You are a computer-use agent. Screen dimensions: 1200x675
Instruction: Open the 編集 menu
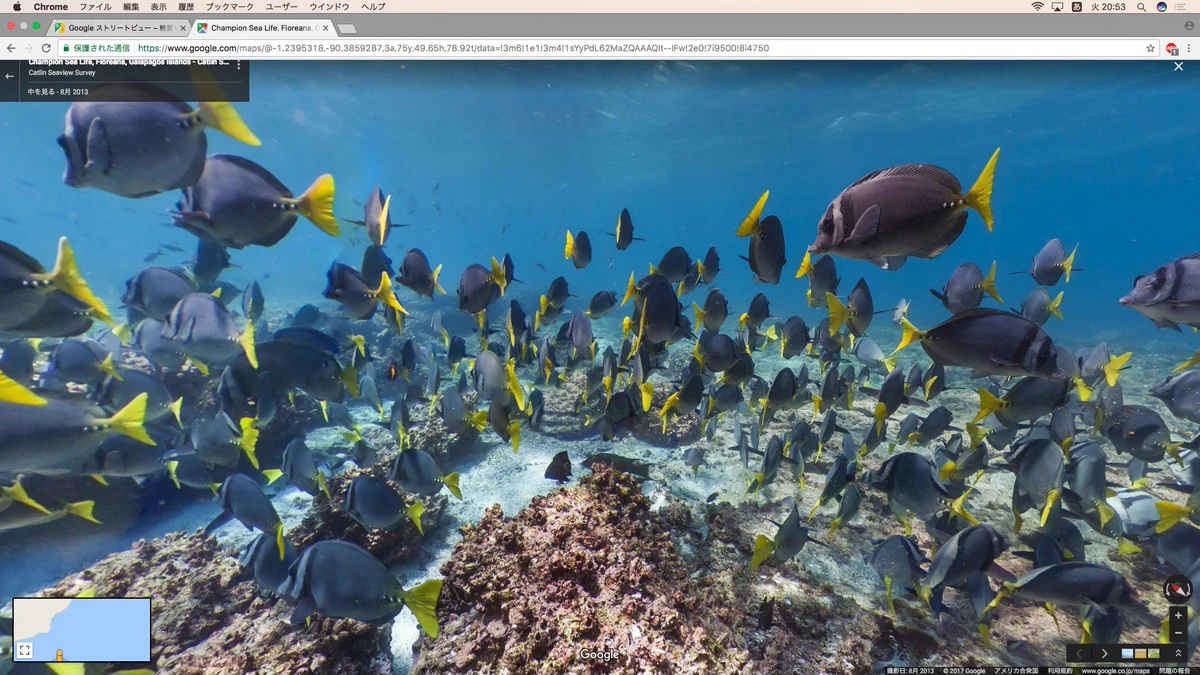131,7
